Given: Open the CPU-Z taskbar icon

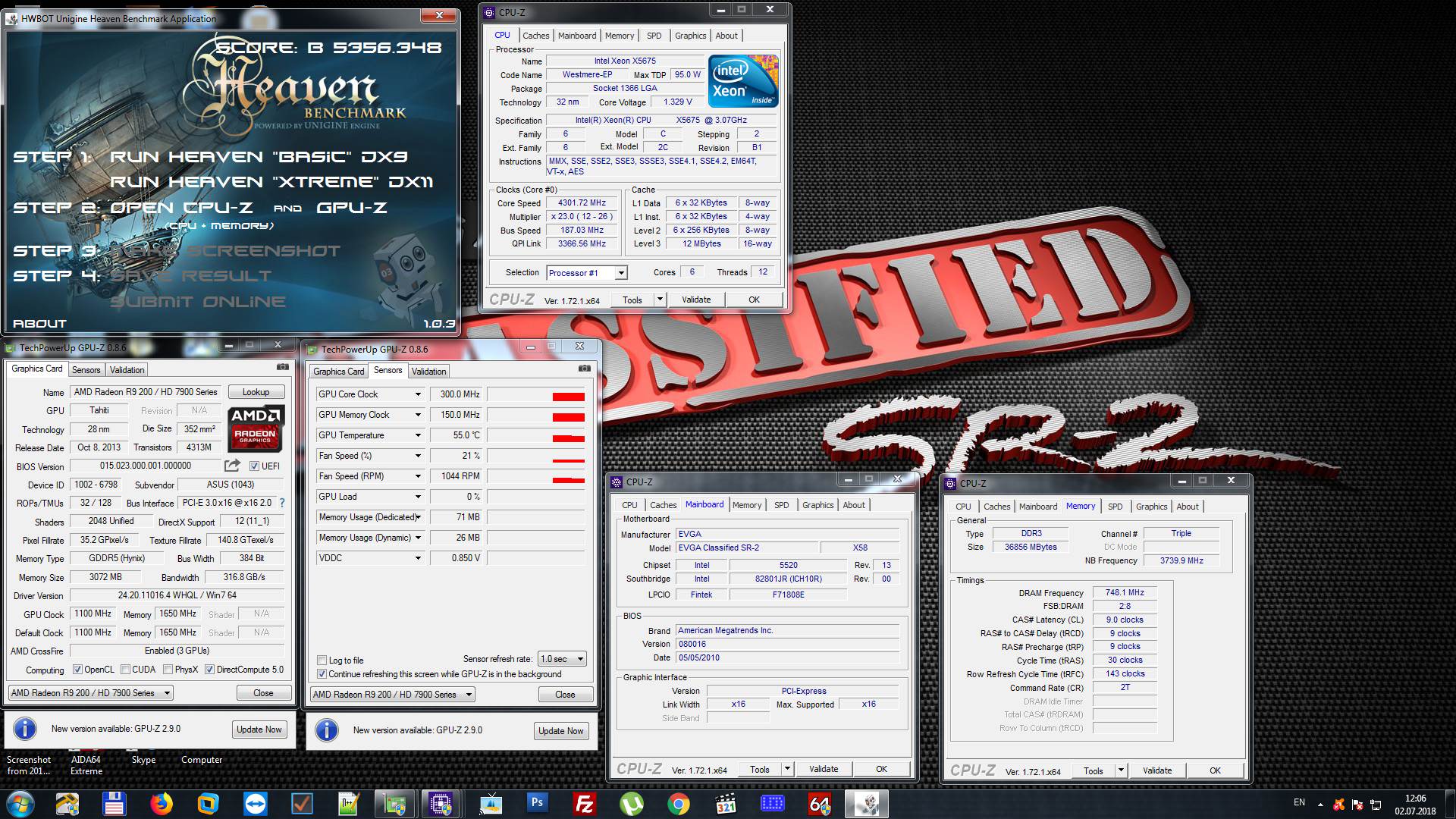Looking at the screenshot, I should (x=441, y=803).
